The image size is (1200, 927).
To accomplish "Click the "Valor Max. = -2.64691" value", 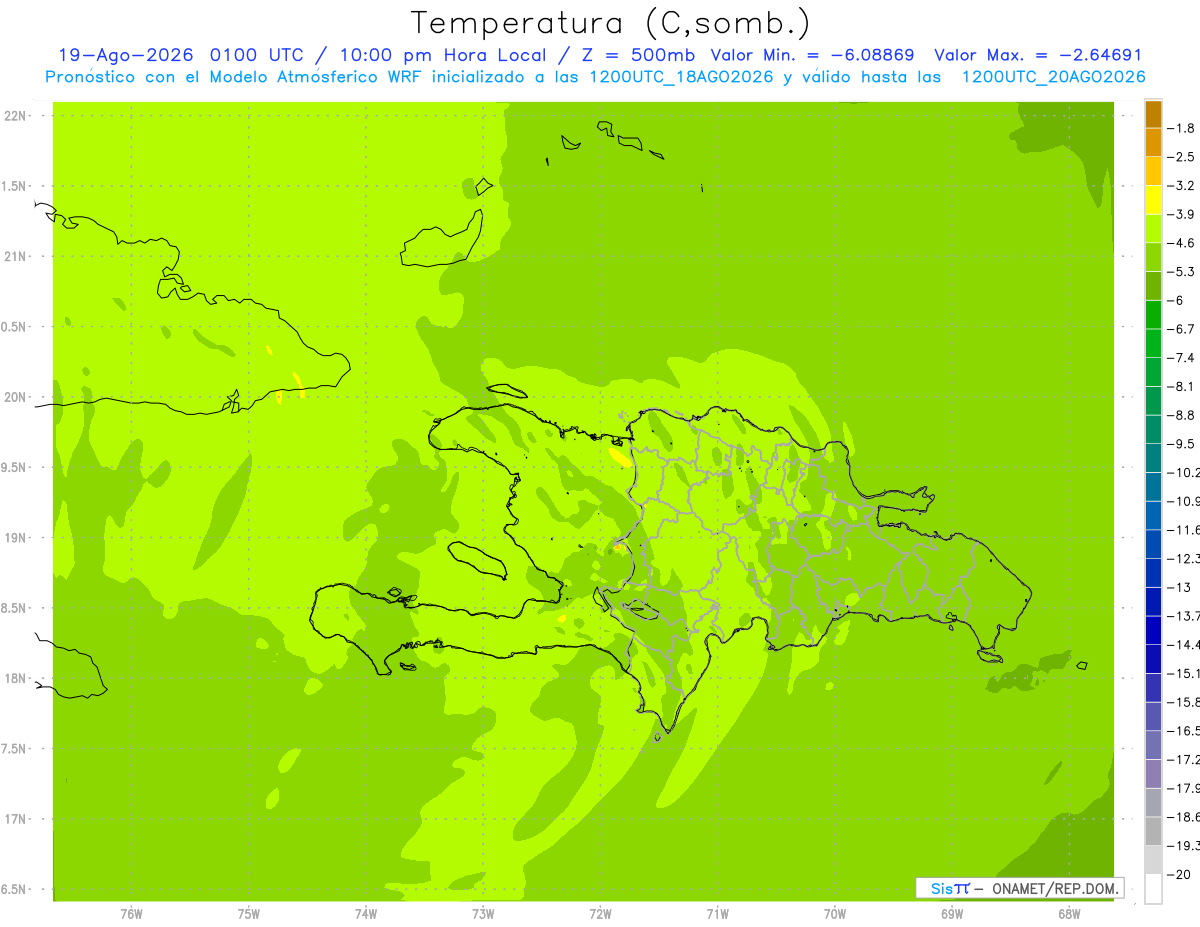I will (1038, 56).
